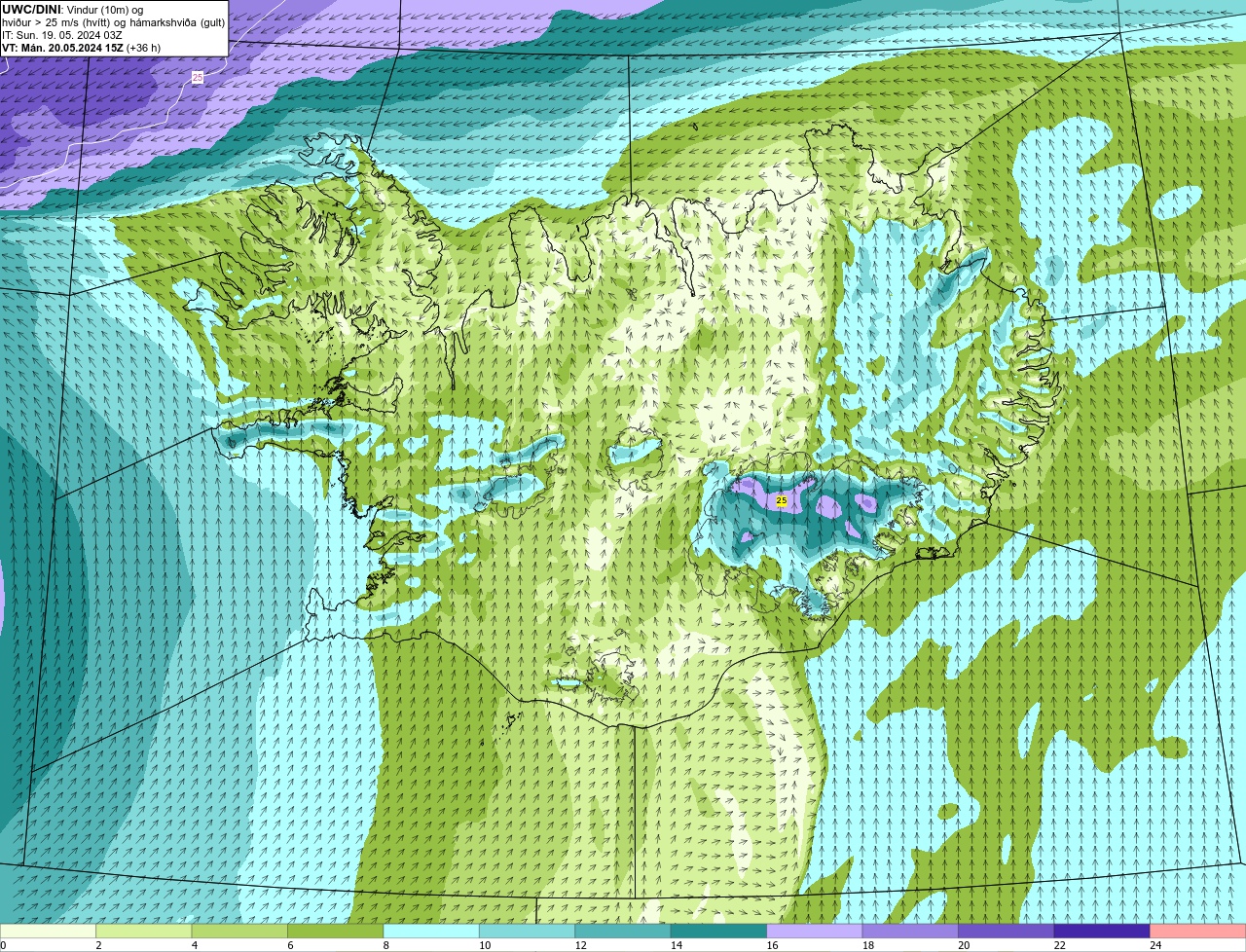Click the 'UWC/DINI: Vindur (10m) og' title line
Image resolution: width=1246 pixels, height=952 pixels.
click(73, 9)
